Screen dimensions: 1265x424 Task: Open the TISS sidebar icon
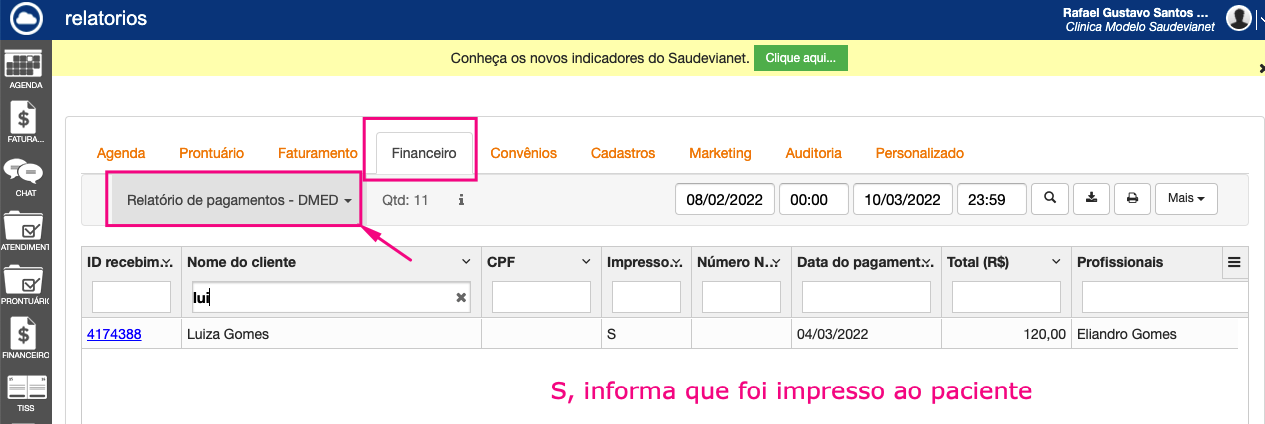tap(25, 392)
